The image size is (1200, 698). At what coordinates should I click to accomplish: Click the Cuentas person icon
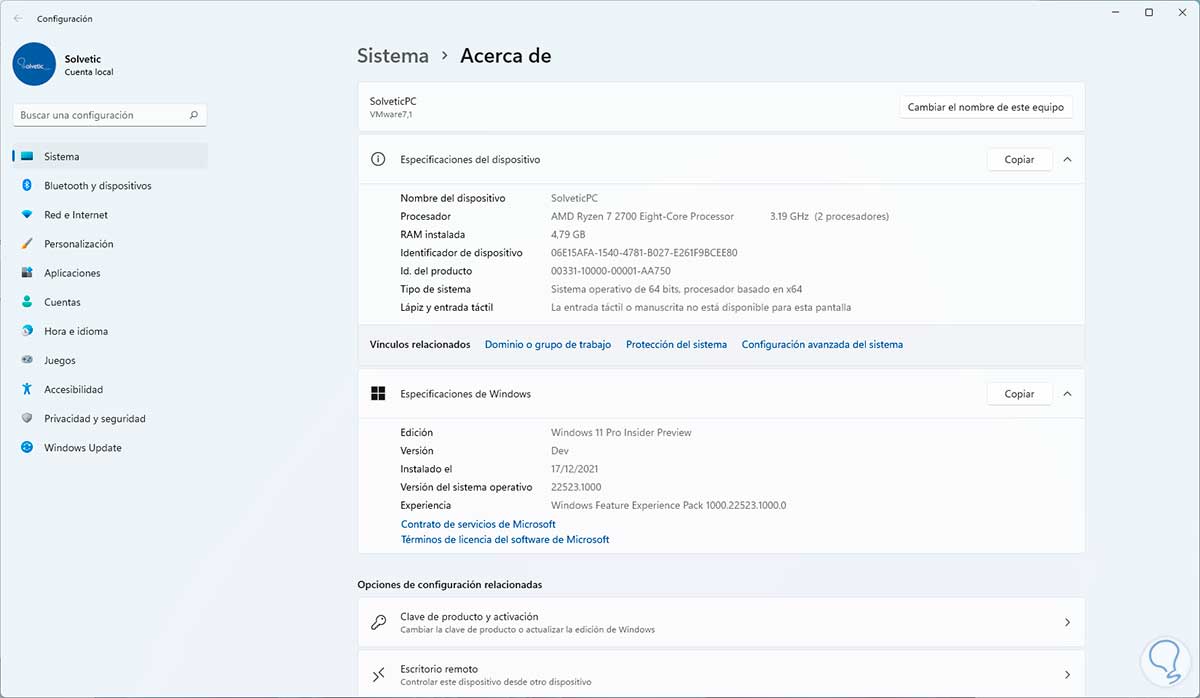point(26,302)
